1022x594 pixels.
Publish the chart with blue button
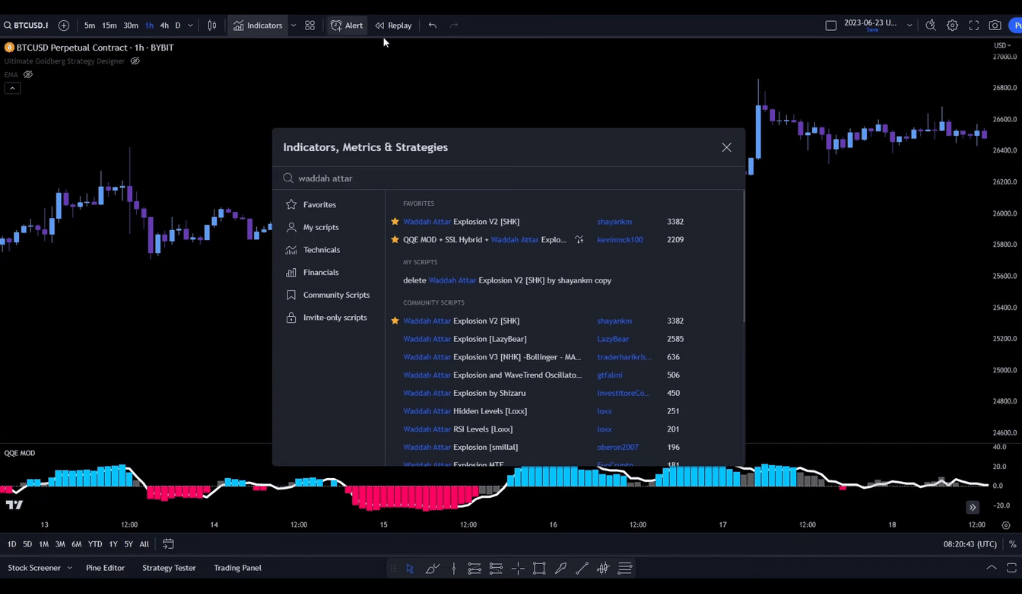pos(1015,25)
